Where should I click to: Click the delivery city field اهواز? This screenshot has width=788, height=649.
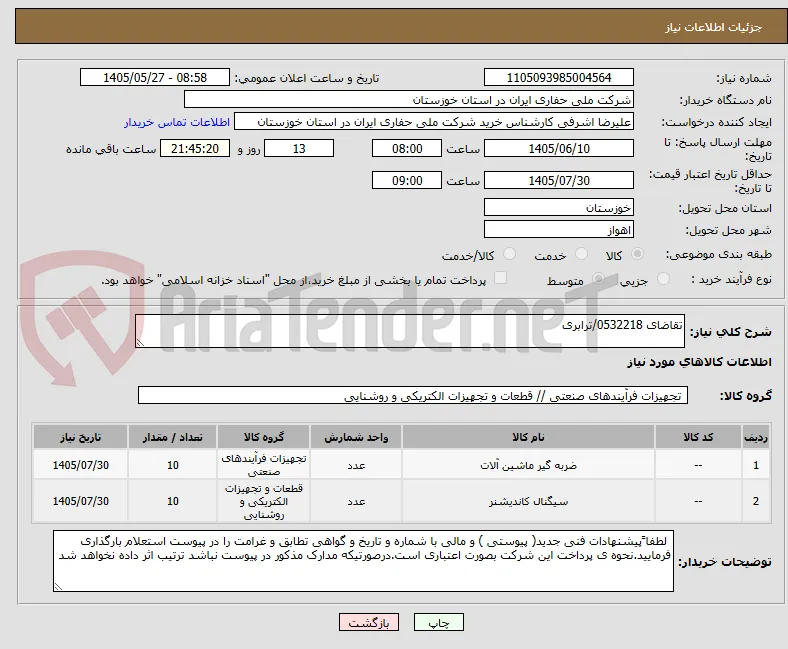click(559, 229)
